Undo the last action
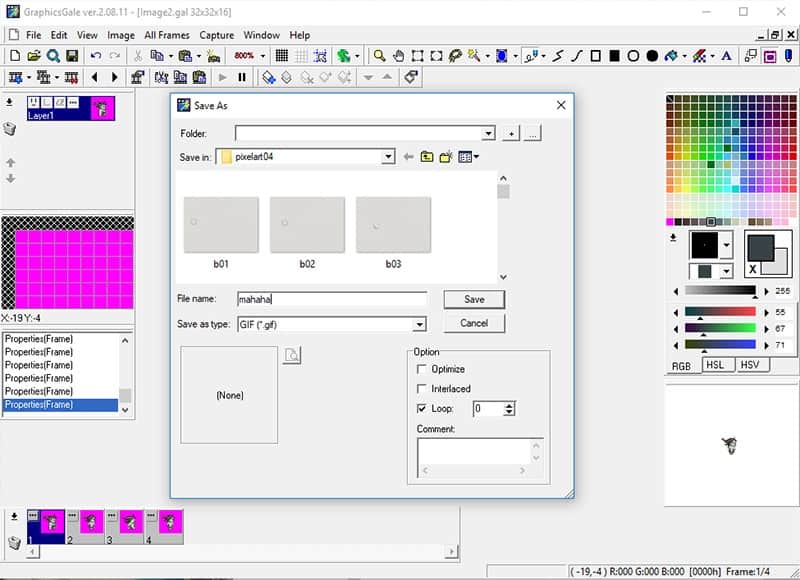Image resolution: width=800 pixels, height=580 pixels. pyautogui.click(x=95, y=56)
